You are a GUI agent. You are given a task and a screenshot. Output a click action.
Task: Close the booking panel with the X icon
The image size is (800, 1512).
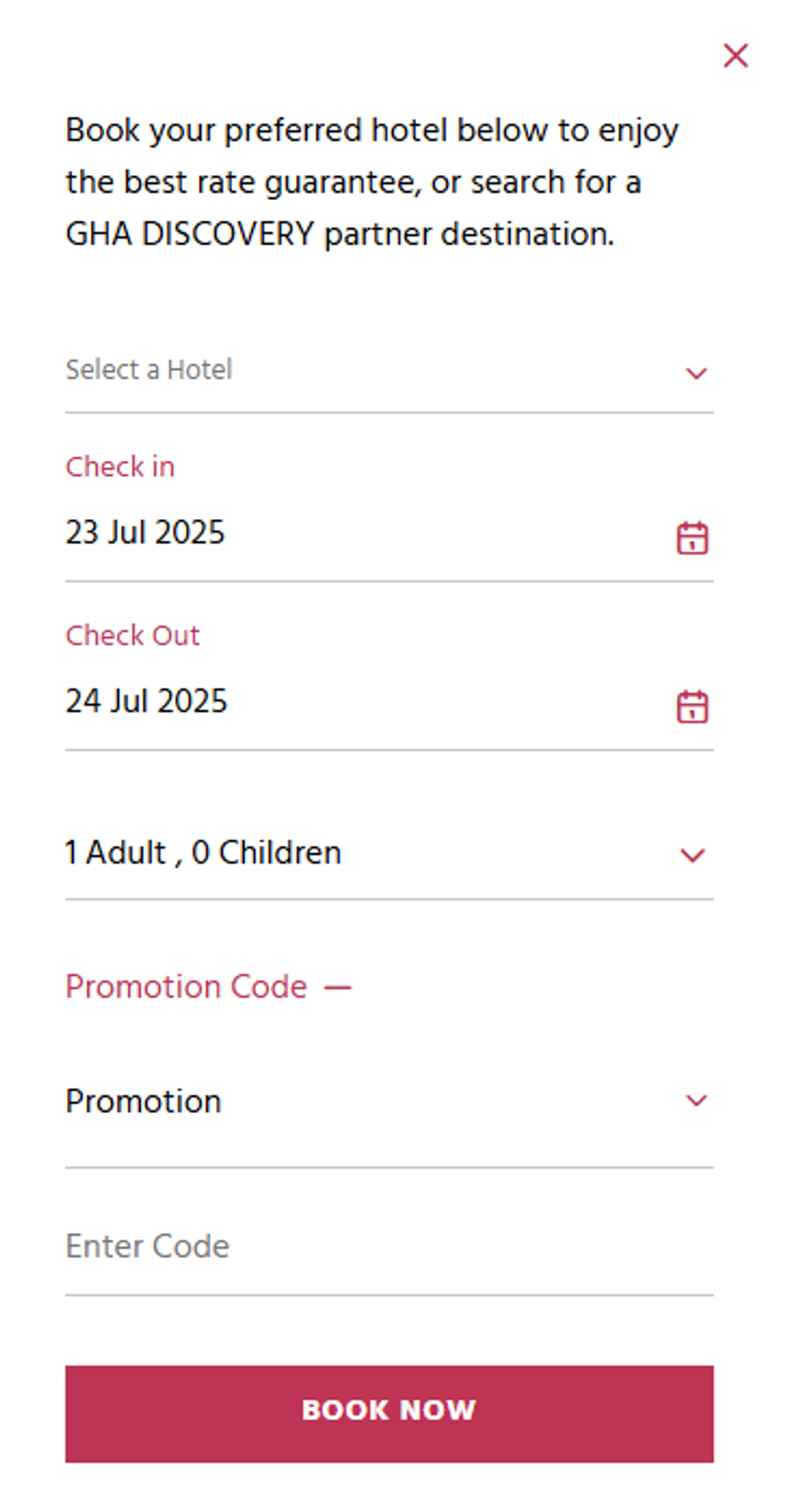pos(735,56)
